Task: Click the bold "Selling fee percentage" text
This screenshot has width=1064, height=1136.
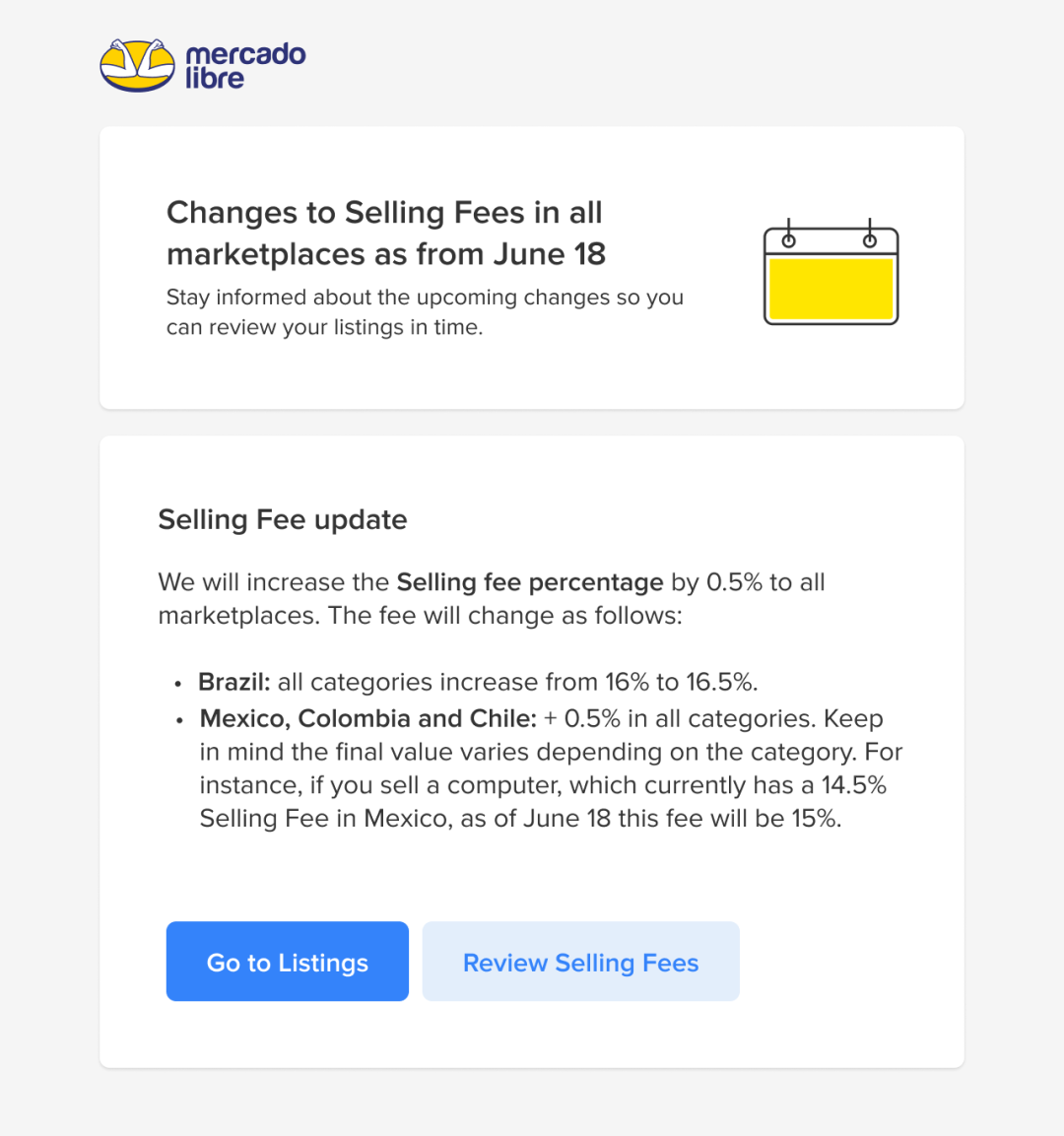Action: click(x=530, y=582)
